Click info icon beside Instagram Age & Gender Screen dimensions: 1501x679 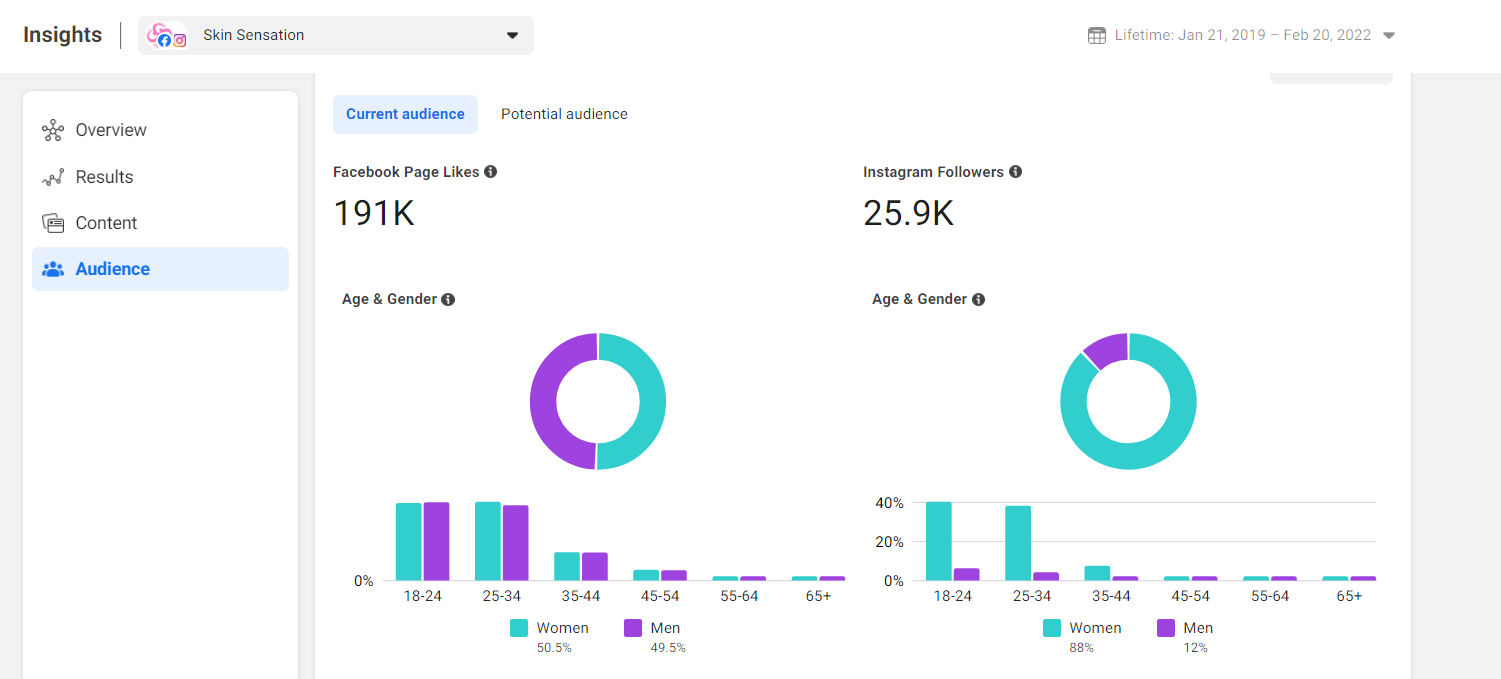coord(978,299)
